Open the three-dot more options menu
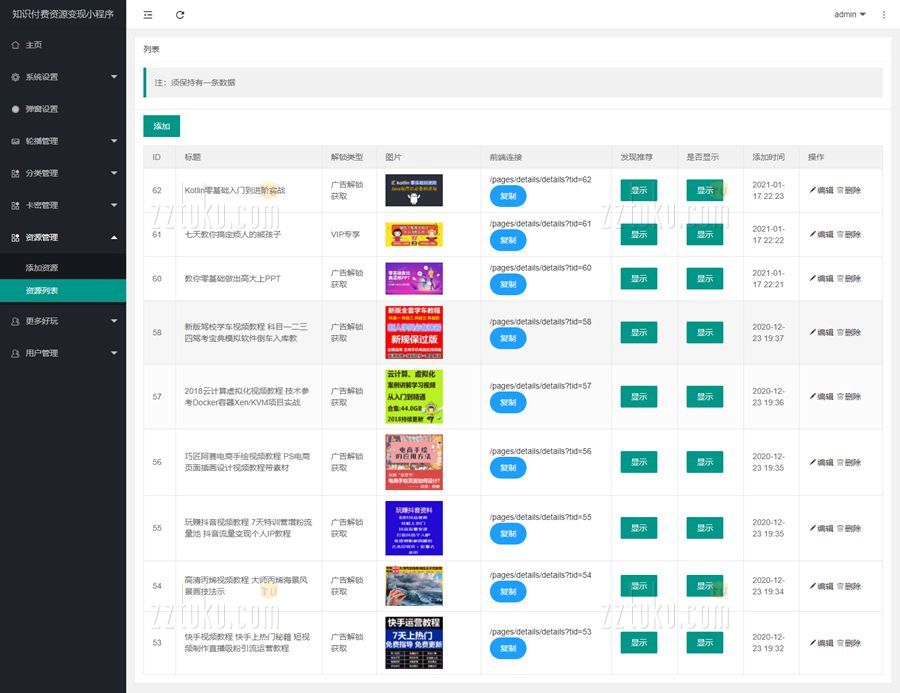Screen dimensions: 900x693 point(883,15)
